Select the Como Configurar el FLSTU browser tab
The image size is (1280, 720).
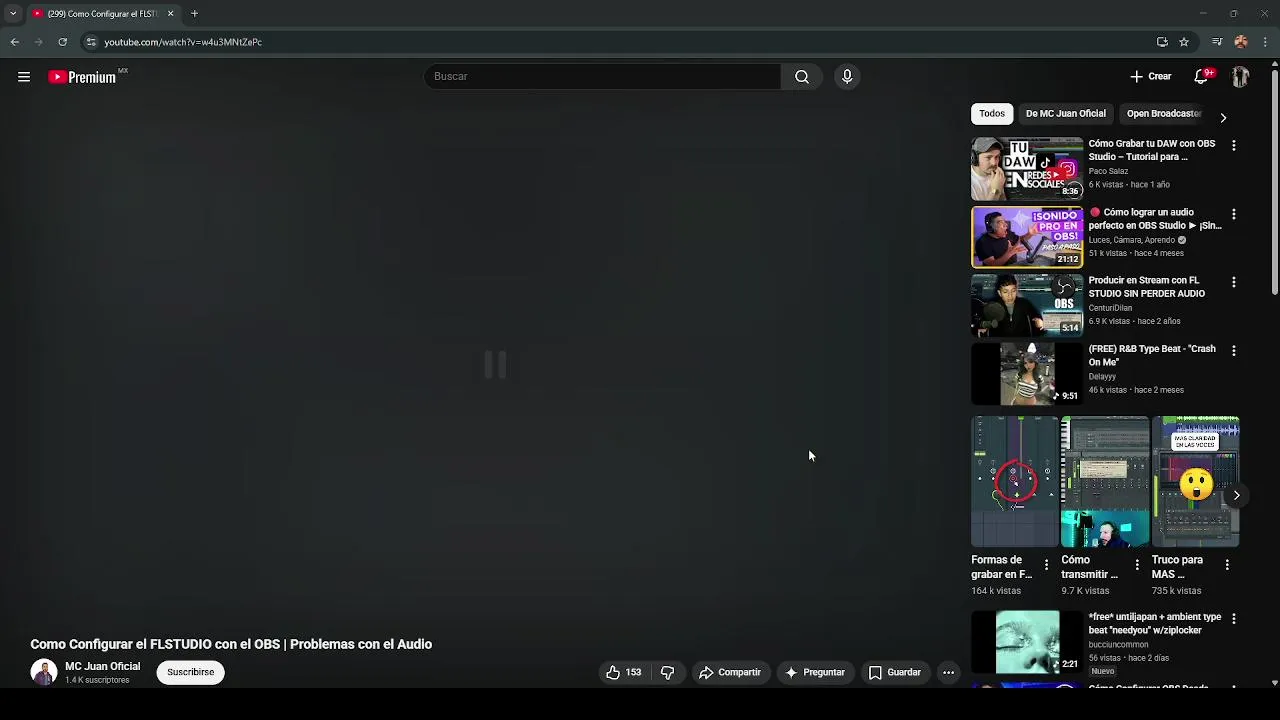pos(103,14)
